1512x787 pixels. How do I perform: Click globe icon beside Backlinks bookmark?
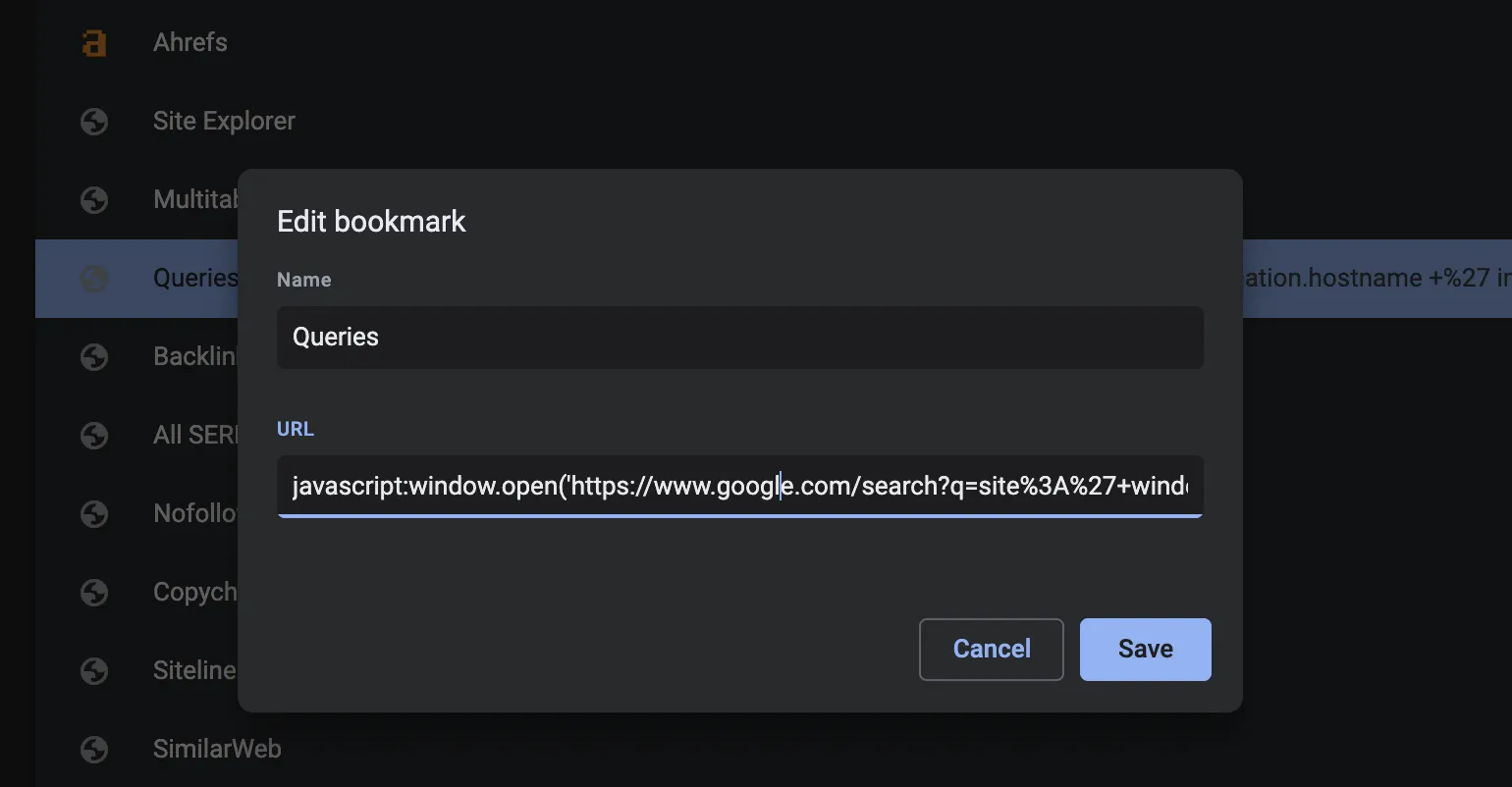[94, 357]
